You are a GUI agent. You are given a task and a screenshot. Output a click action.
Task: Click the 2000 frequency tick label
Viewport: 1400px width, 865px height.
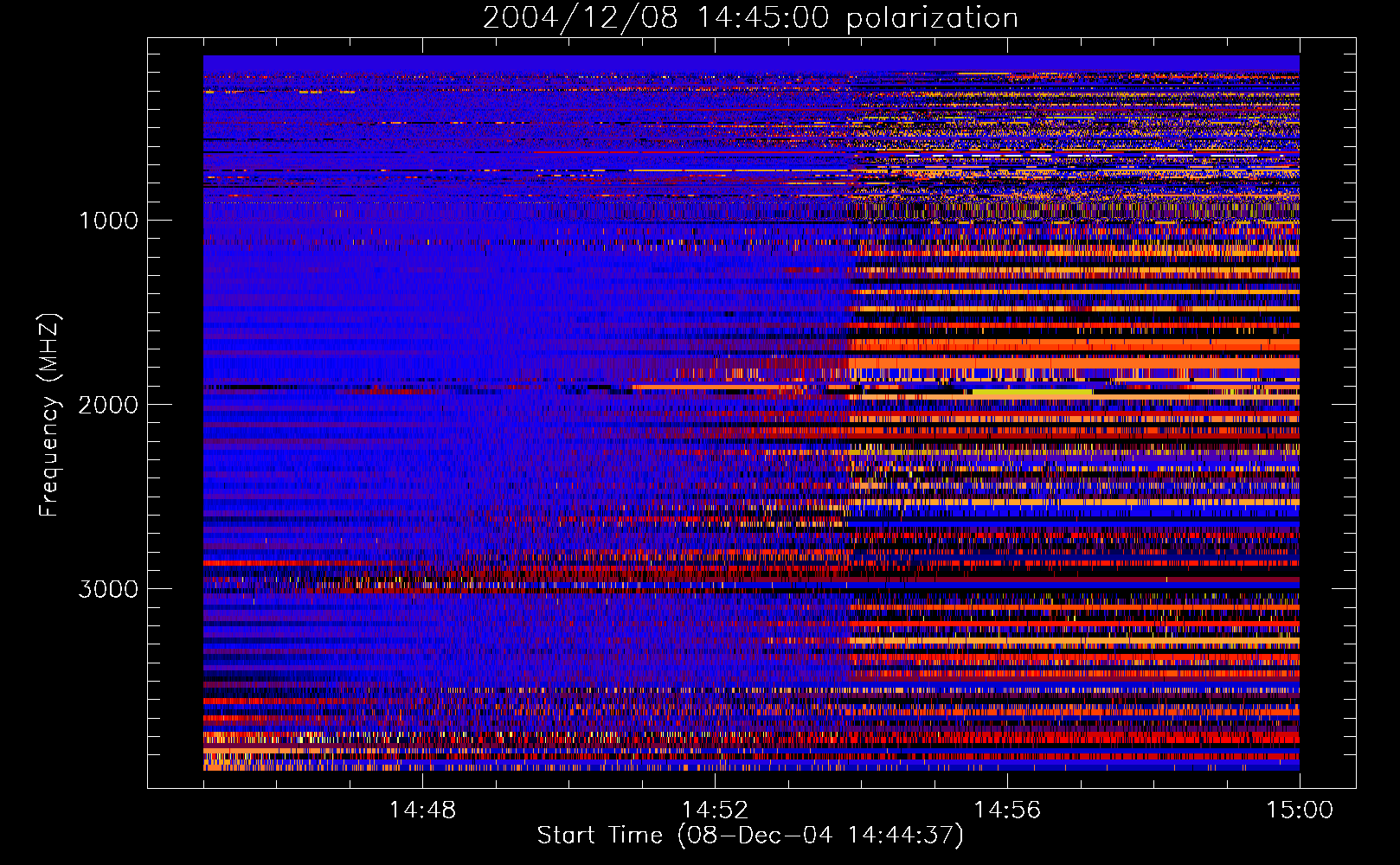tap(108, 405)
